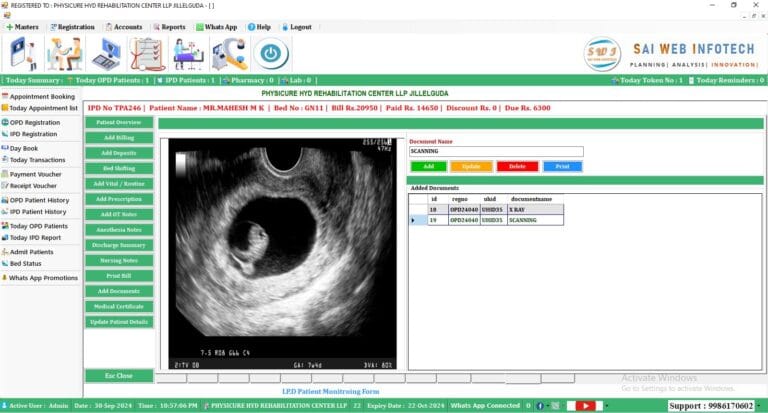Click the ultrasound scan image preview
This screenshot has height=413, width=768.
(283, 253)
